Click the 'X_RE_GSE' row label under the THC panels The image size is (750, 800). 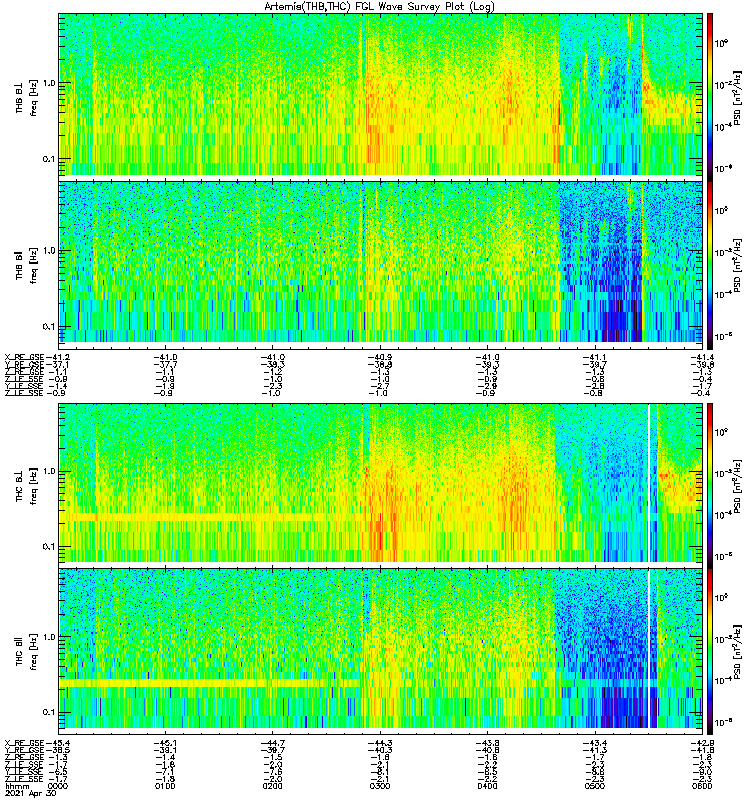click(x=24, y=743)
